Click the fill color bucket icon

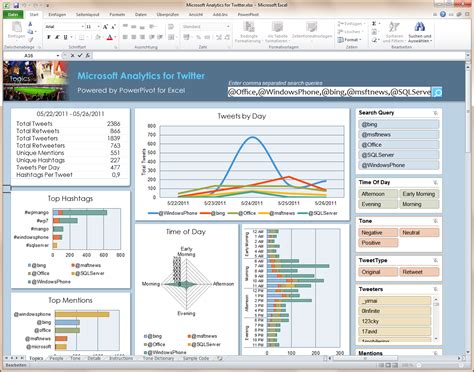(x=98, y=37)
